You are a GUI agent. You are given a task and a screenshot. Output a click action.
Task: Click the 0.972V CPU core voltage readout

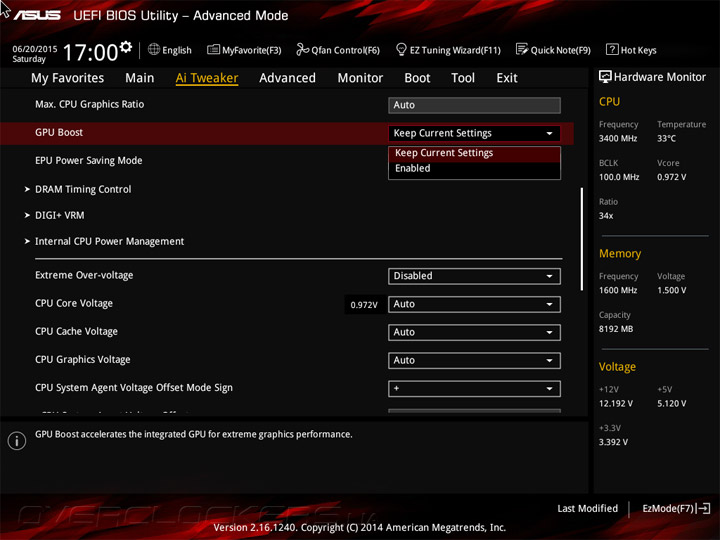point(364,305)
